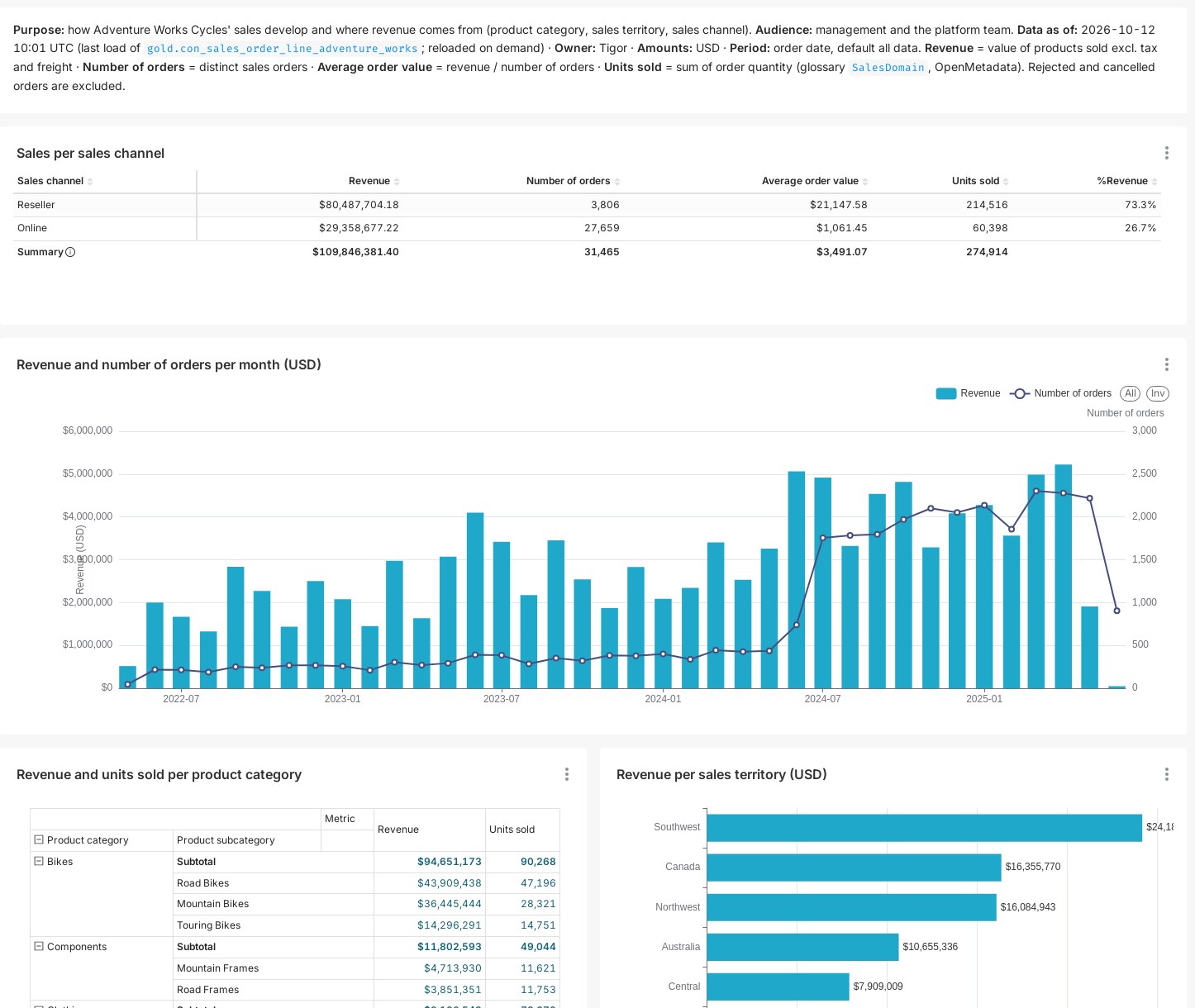This screenshot has height=1008, width=1195.
Task: Toggle Revenue series in chart legend
Action: click(968, 393)
